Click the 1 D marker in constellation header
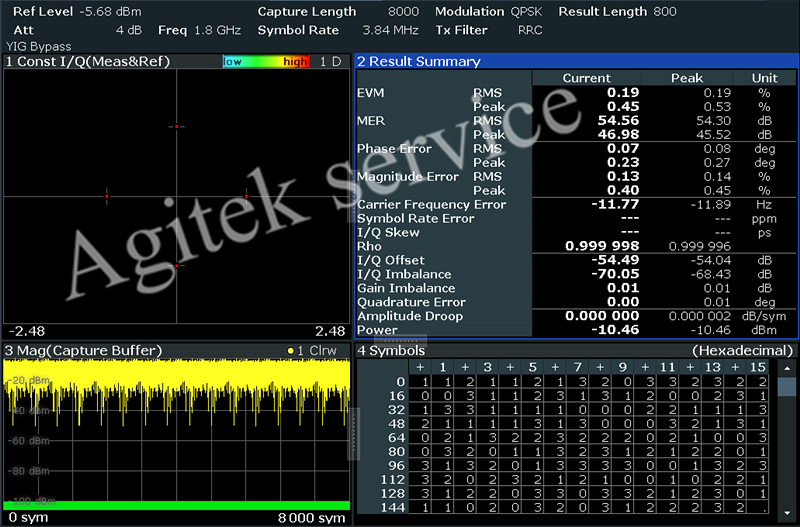Image resolution: width=800 pixels, height=527 pixels. [330, 62]
